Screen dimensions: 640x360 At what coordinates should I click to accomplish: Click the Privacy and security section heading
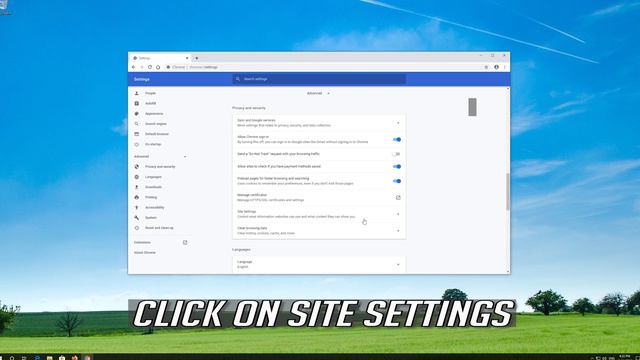coord(249,108)
